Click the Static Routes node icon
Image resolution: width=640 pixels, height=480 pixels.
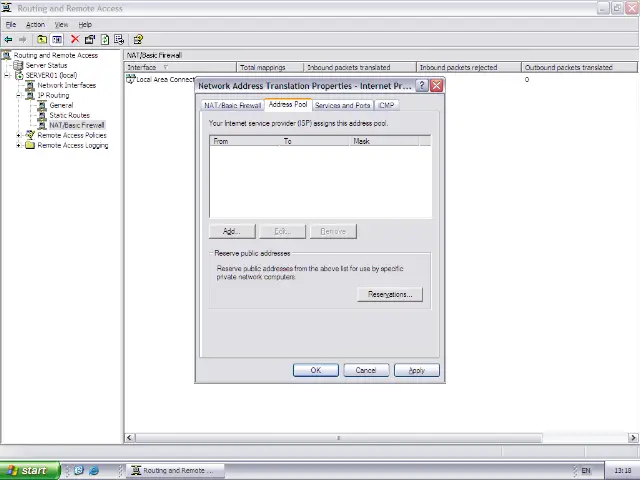point(42,116)
